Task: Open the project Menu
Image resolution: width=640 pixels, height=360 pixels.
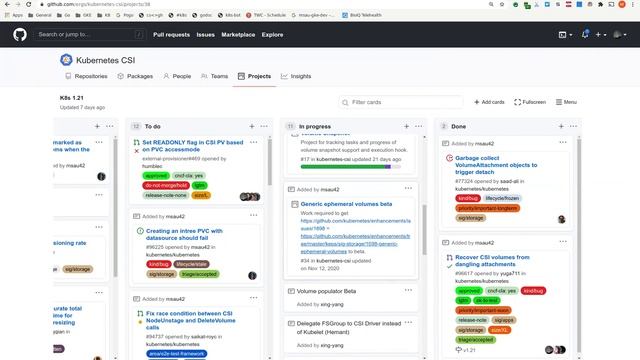Action: (x=566, y=102)
